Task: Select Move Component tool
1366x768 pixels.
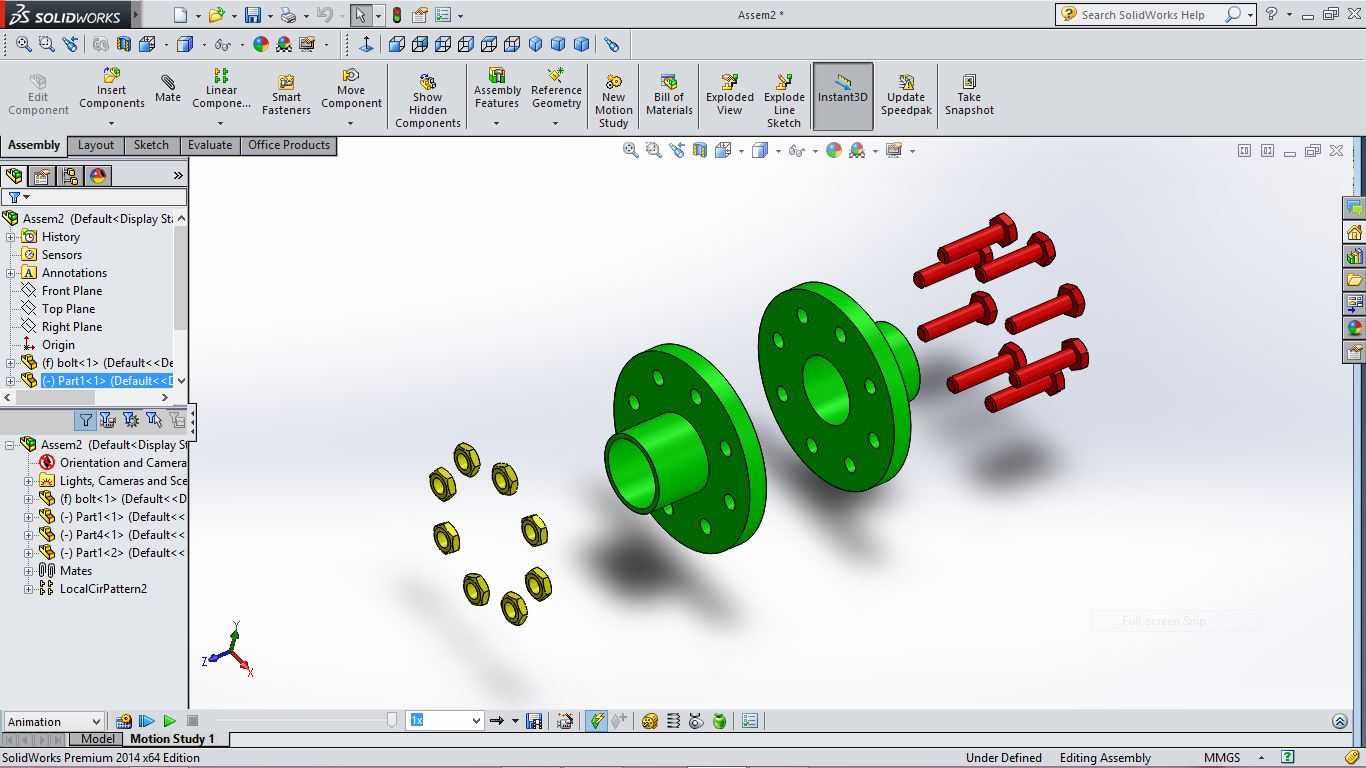Action: (351, 90)
